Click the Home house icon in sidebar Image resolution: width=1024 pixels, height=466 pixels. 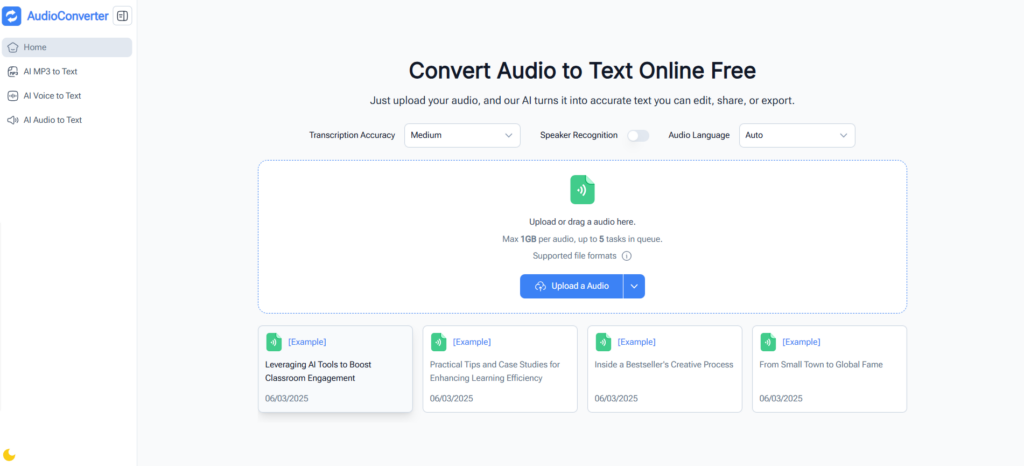tap(12, 48)
